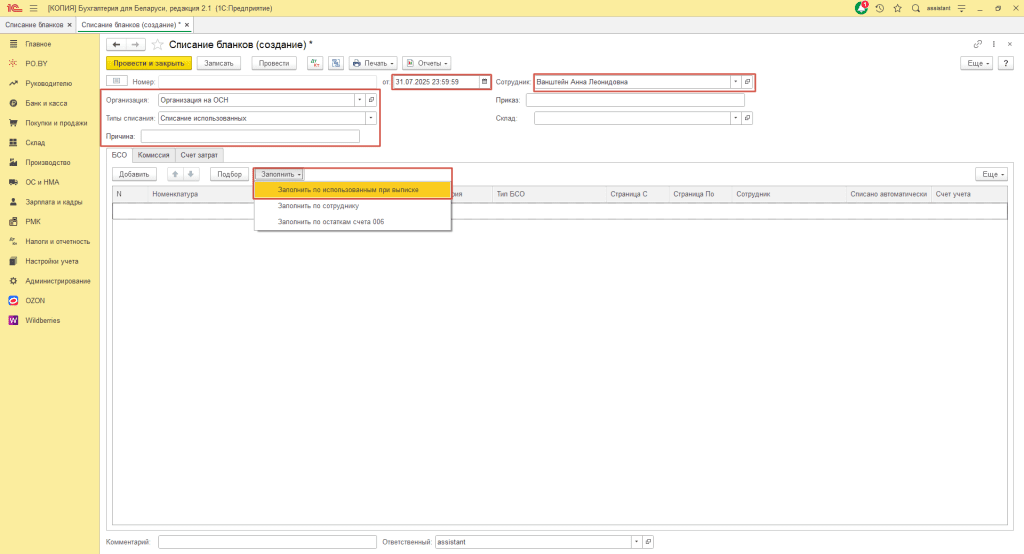
Task: Open the Отчеты dropdown
Action: 426,63
